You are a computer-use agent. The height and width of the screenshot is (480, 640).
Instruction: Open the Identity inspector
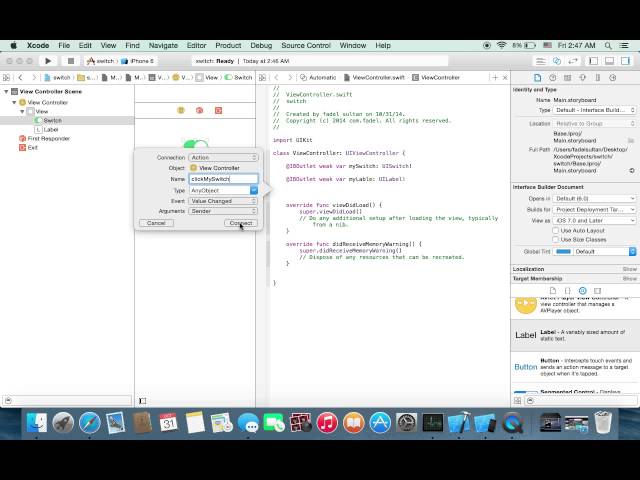[567, 78]
